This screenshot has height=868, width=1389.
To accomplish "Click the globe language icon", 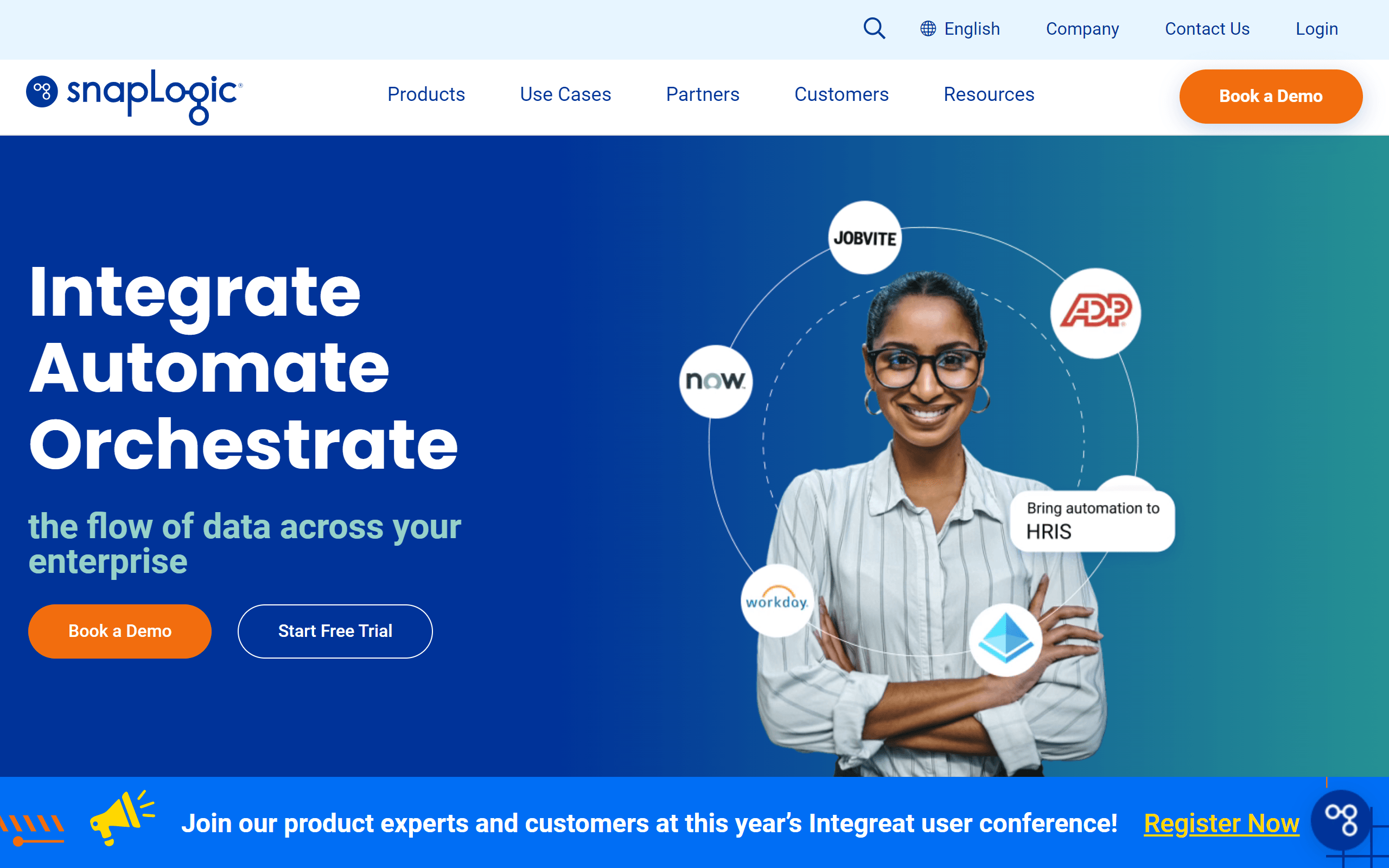I will 928,29.
